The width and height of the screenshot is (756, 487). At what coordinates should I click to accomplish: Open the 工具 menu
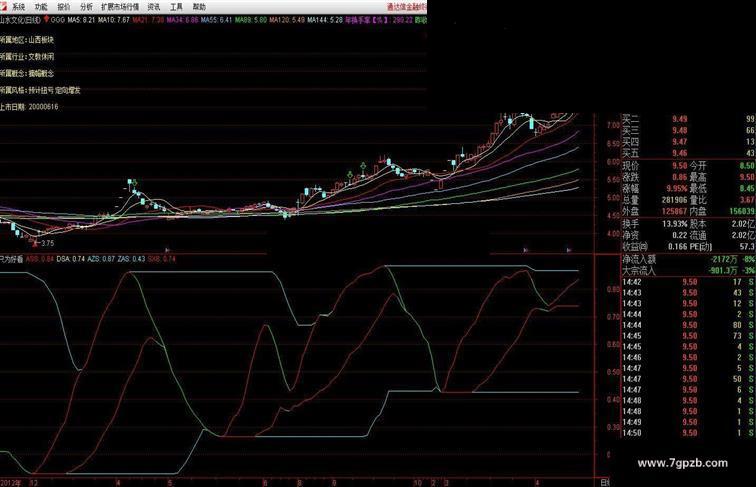[176, 7]
